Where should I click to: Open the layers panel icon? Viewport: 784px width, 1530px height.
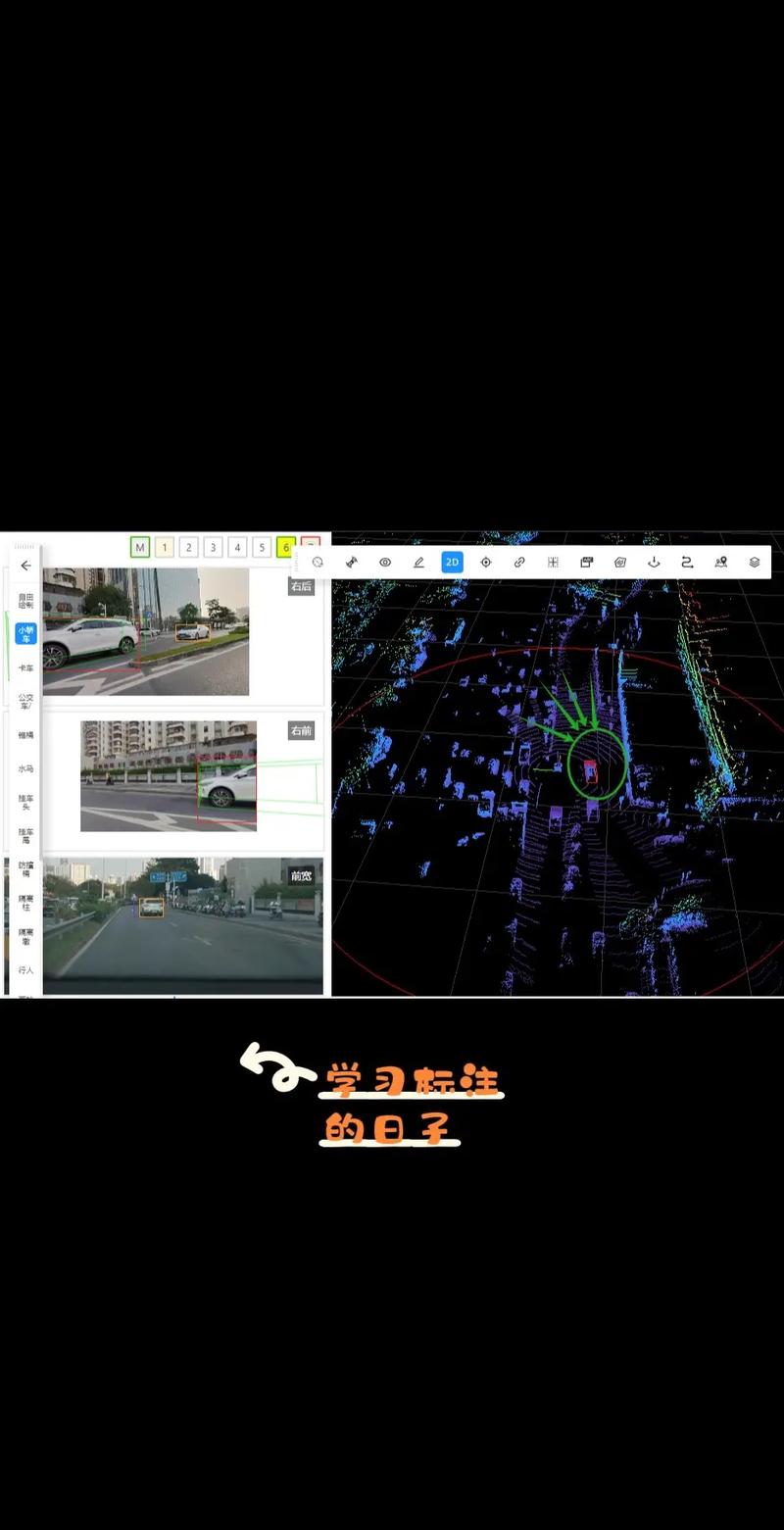coord(752,562)
